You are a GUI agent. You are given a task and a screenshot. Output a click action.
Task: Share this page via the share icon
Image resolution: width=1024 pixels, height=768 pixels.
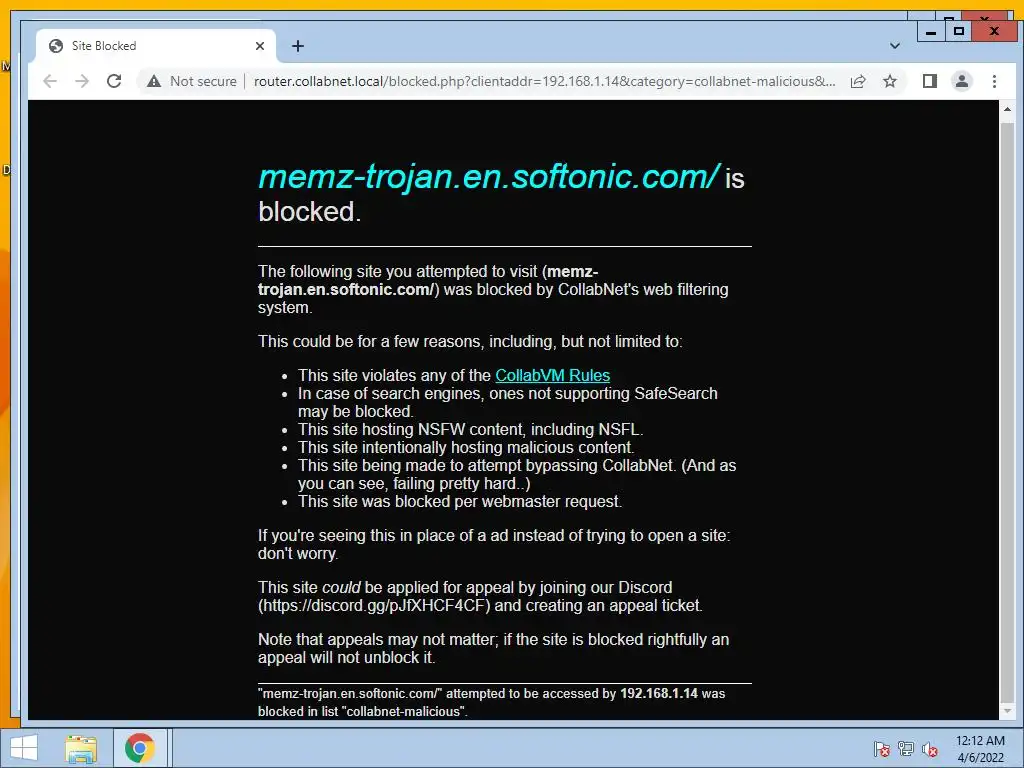[x=858, y=81]
